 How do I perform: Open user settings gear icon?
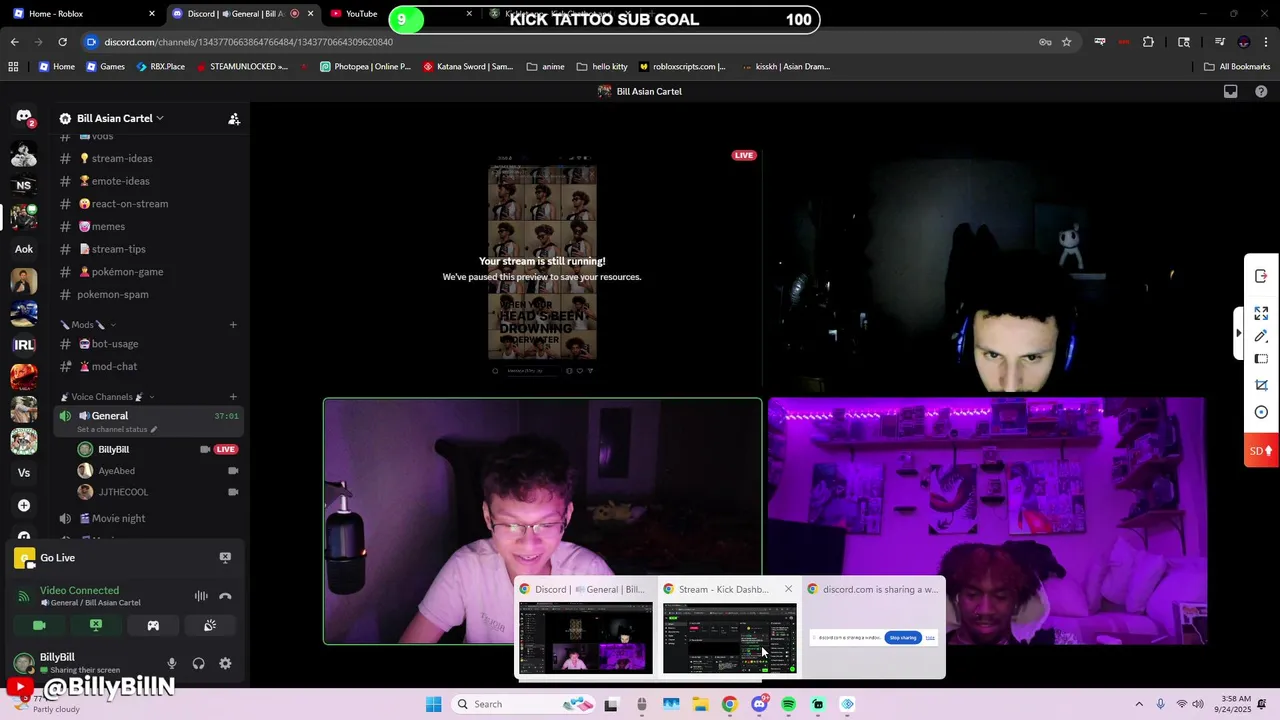[225, 663]
